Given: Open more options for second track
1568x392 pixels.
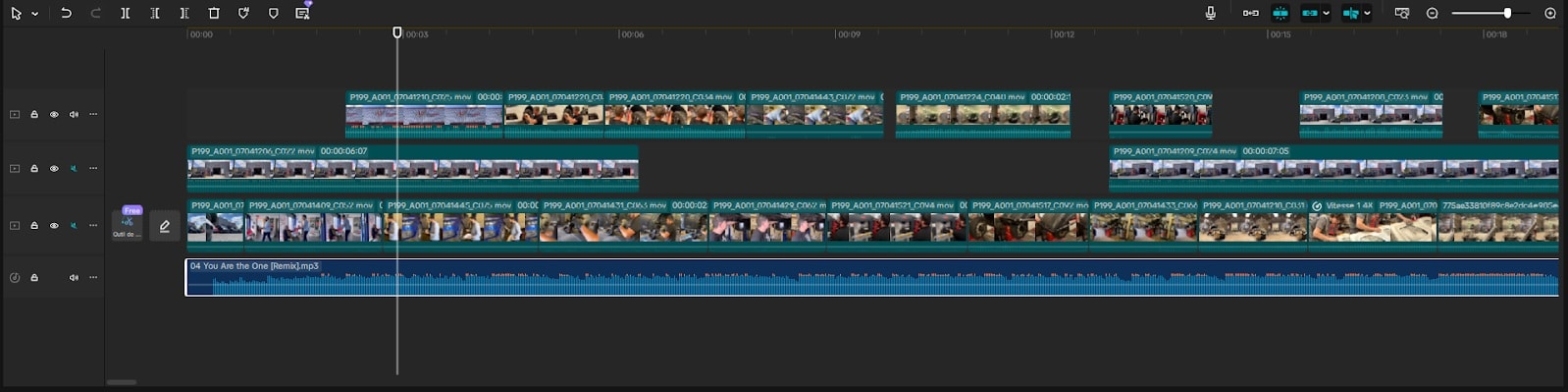Looking at the screenshot, I should pyautogui.click(x=93, y=169).
